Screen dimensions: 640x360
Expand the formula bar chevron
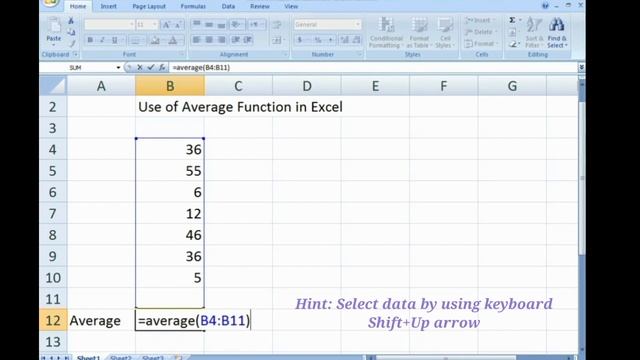tap(581, 67)
